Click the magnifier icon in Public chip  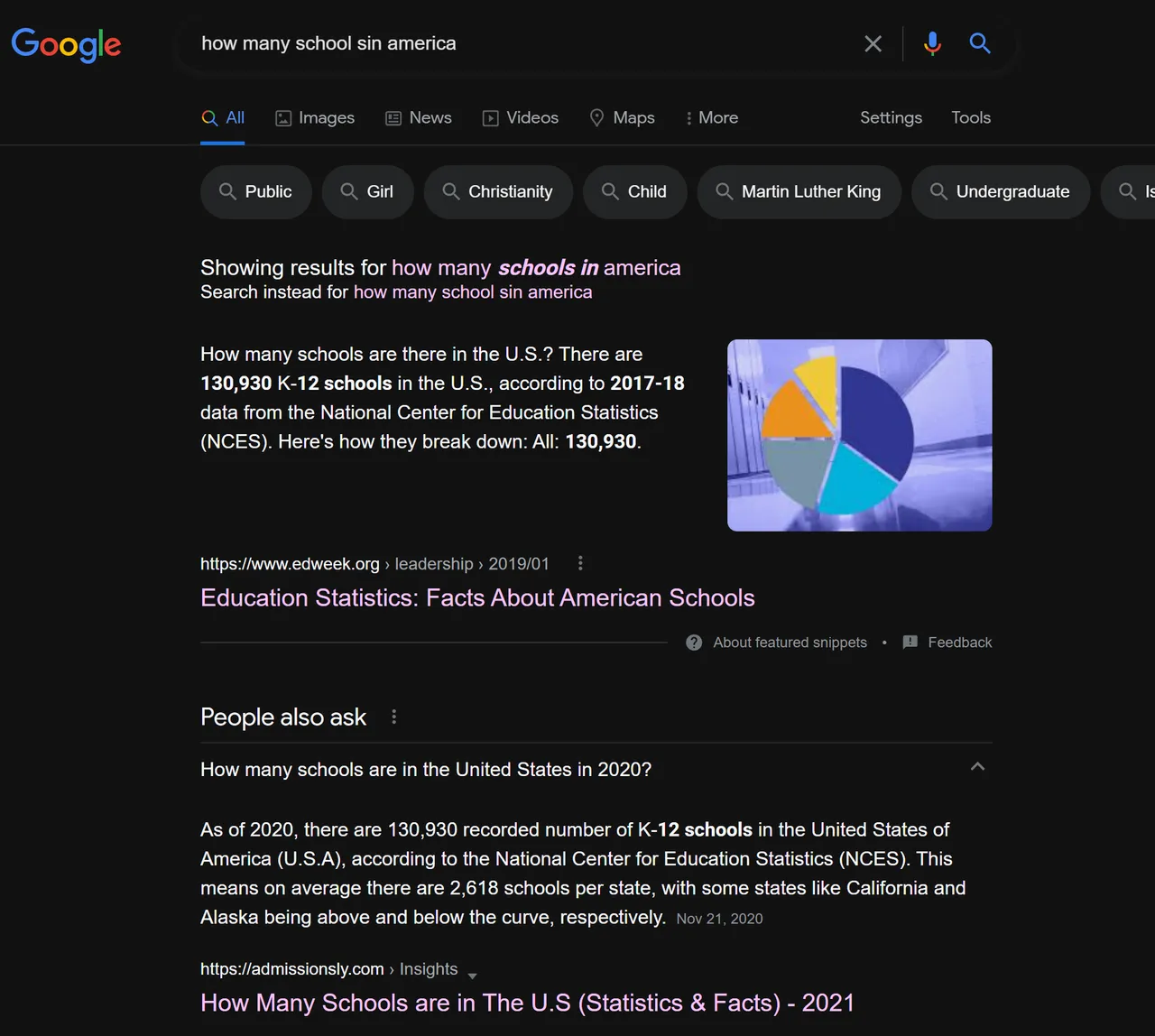tap(228, 191)
